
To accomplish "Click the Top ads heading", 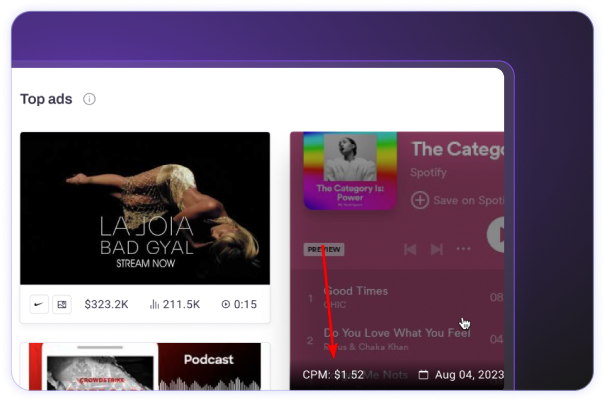I will 46,100.
